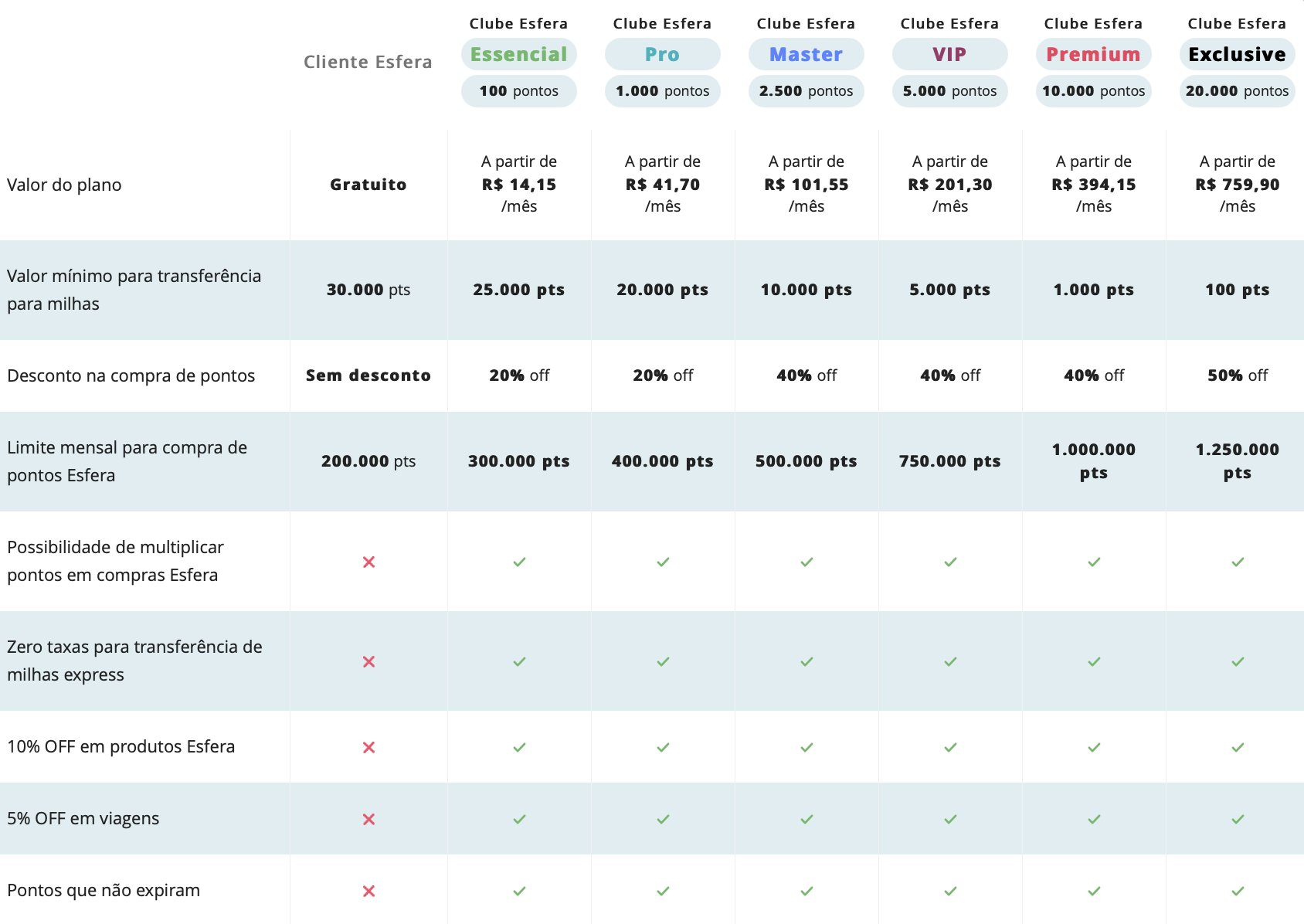Click the '100 pts' cell

[1238, 290]
